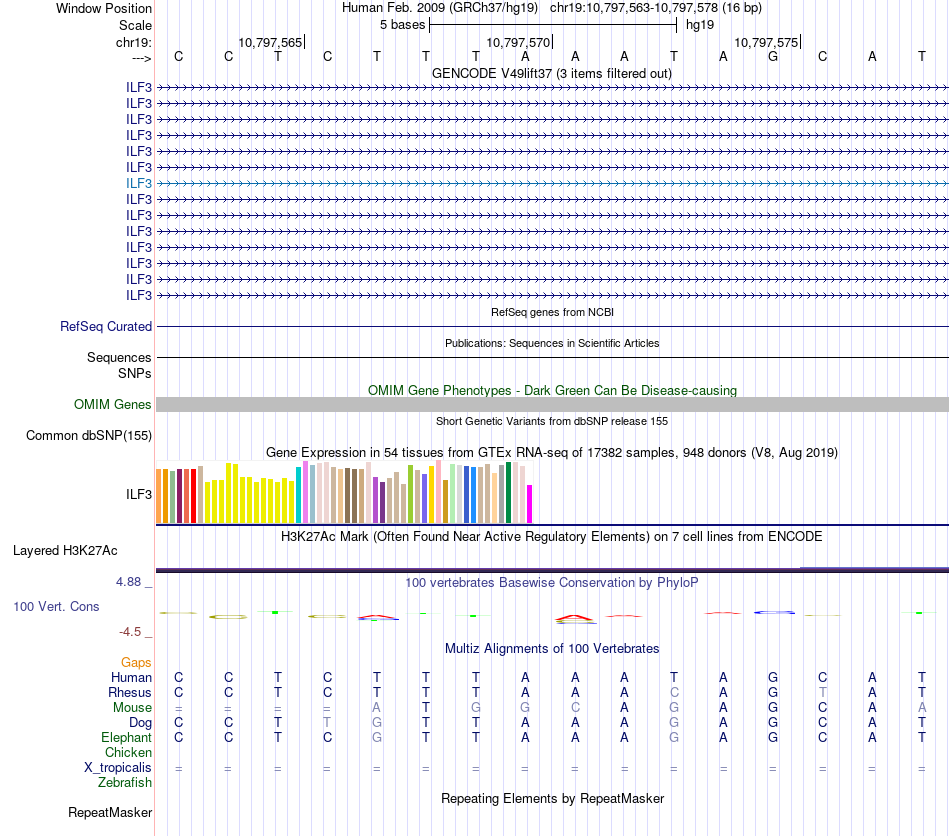950x836 pixels.
Task: Click the GTEx tissue expression bar chart
Action: point(344,492)
